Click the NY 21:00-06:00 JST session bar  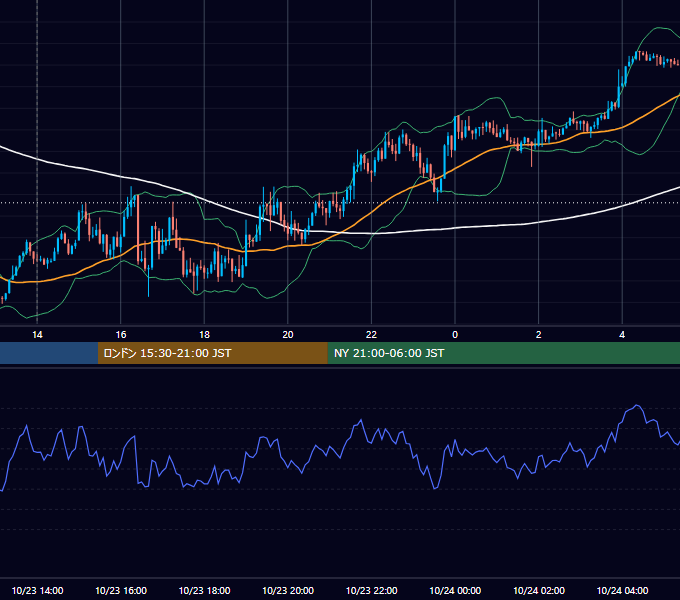pyautogui.click(x=503, y=353)
